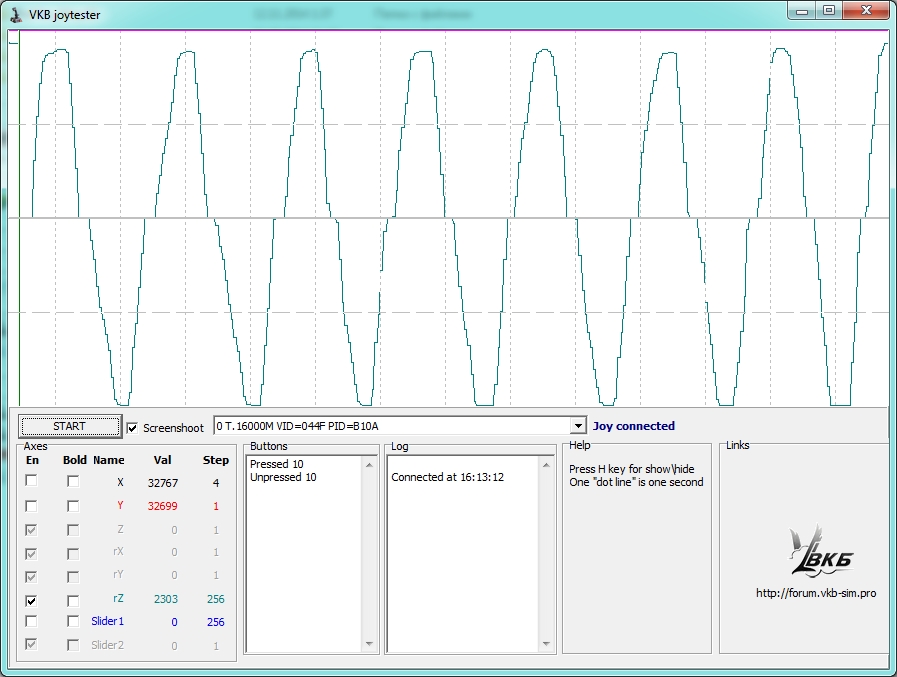Maximize the VKB joytester window
Viewport: 897px width, 677px height.
point(828,10)
